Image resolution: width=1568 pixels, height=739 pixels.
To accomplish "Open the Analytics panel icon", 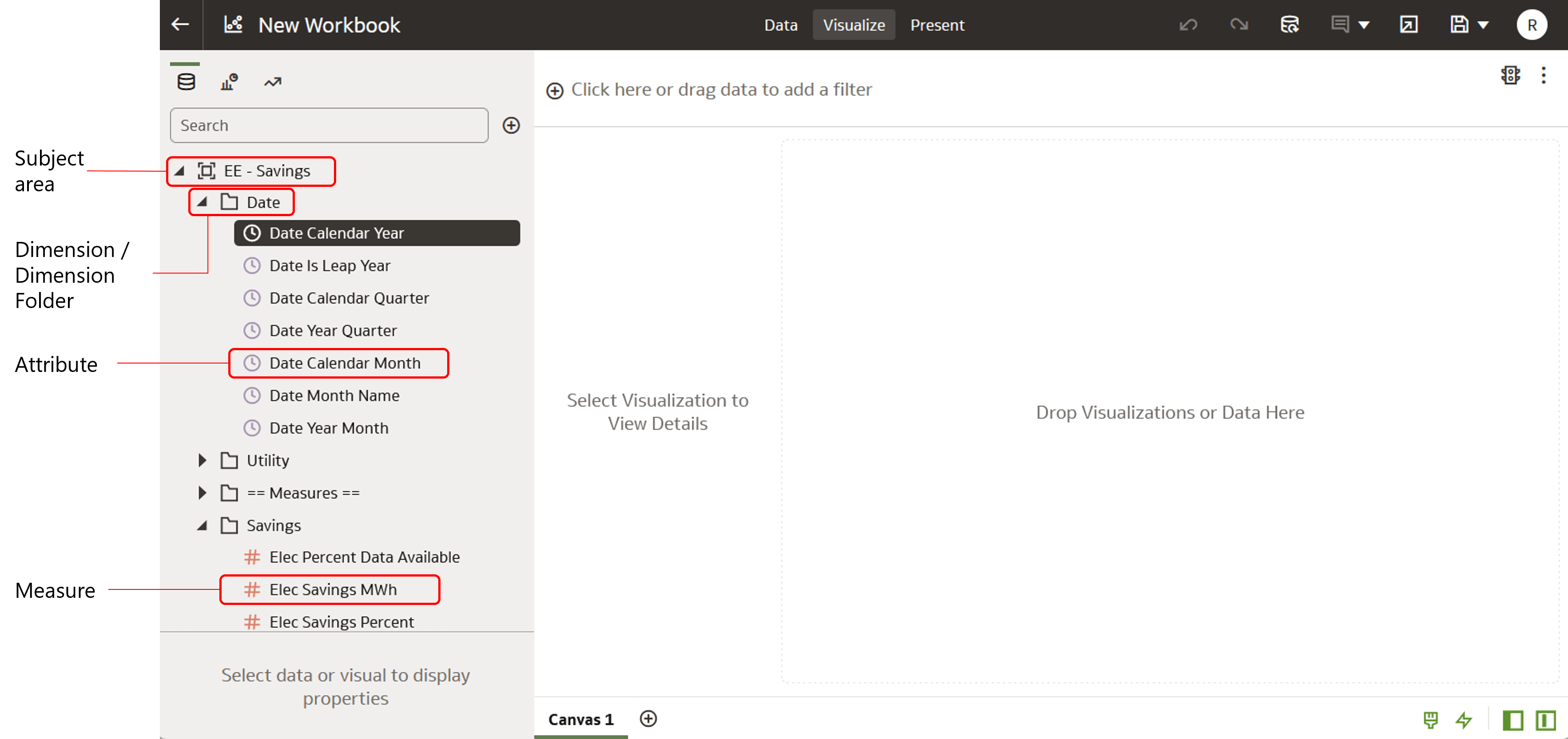I will 272,82.
